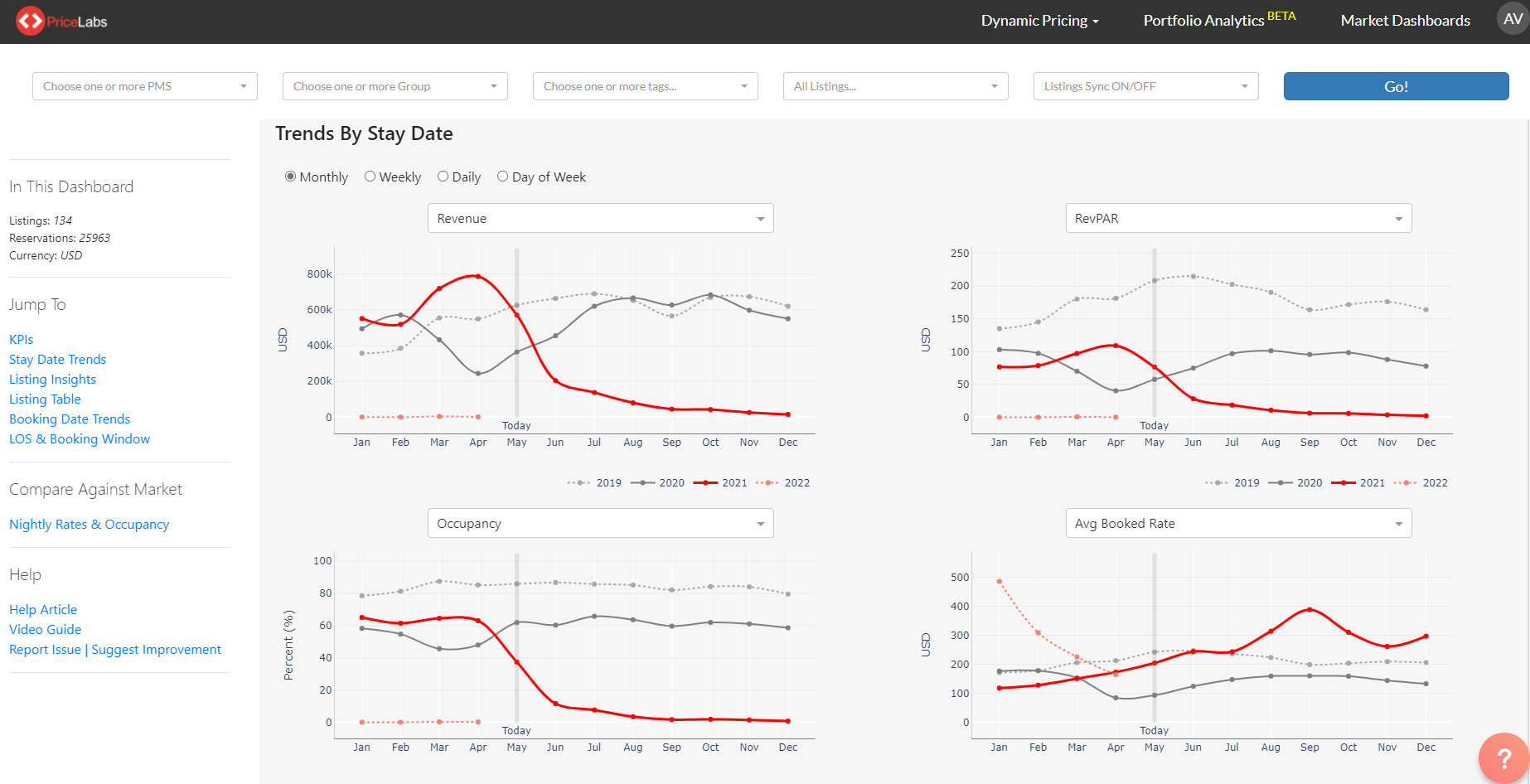Click the PriceLabs logo

click(x=62, y=22)
